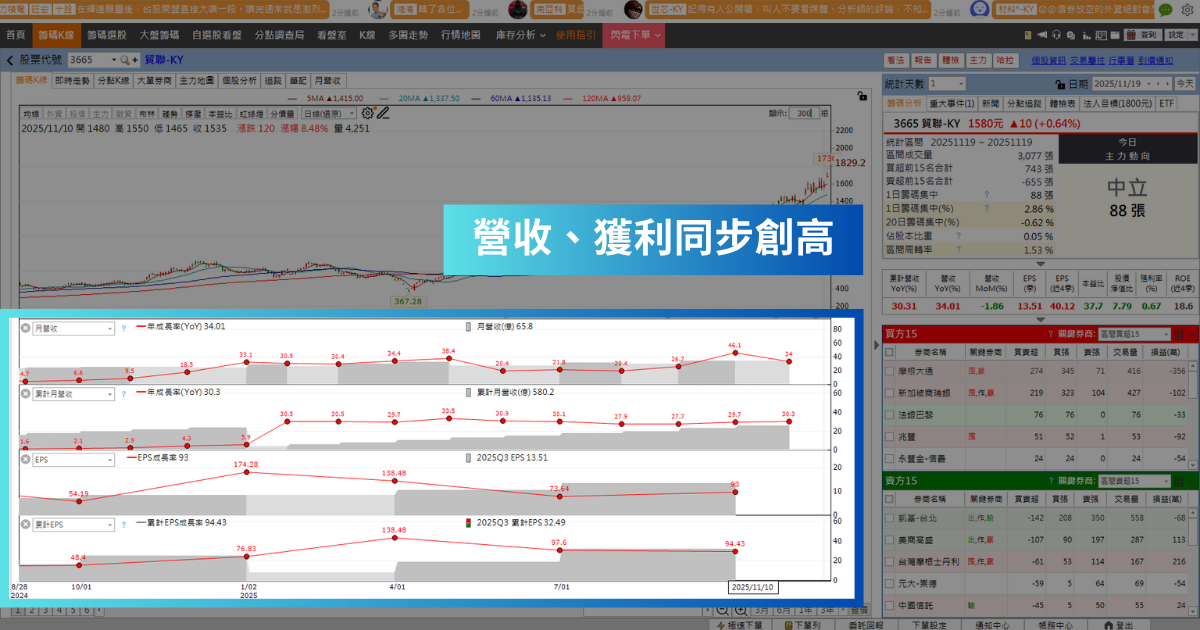The width and height of the screenshot is (1200, 630).
Task: Close the 月營收 indicator panel
Action: tap(26, 327)
